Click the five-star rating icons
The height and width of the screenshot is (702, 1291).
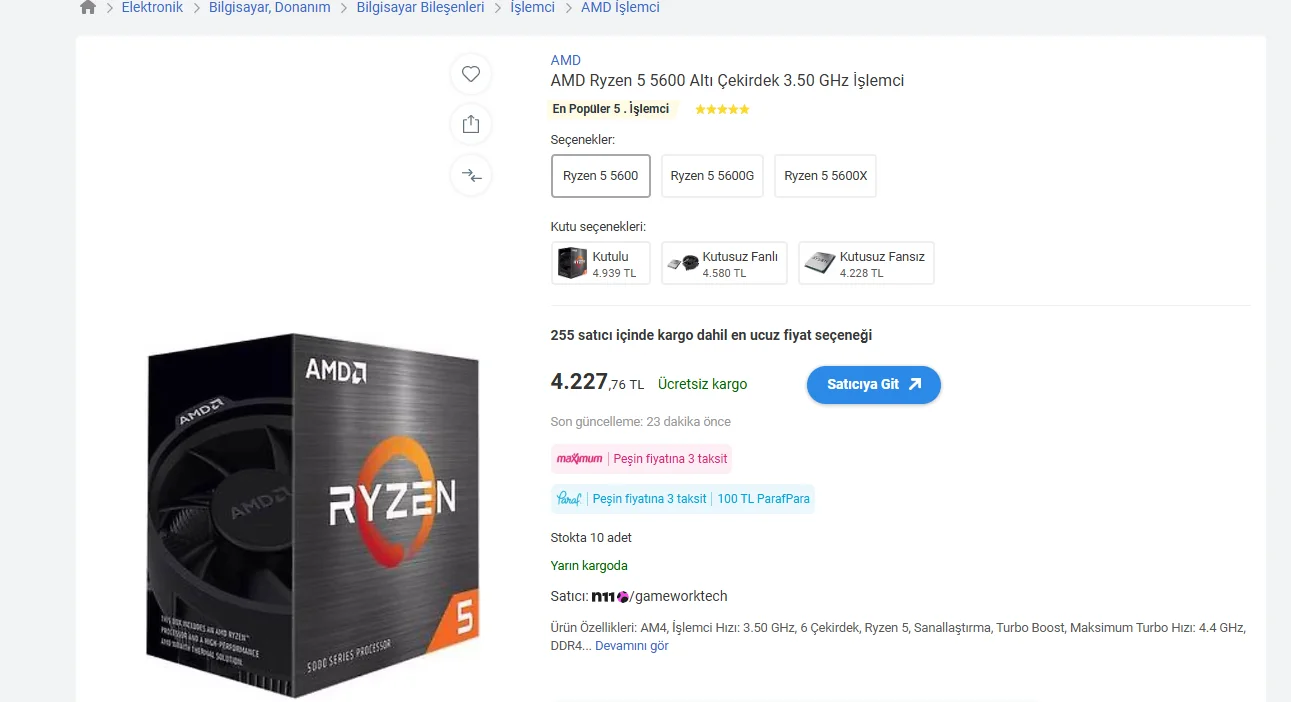tap(722, 109)
